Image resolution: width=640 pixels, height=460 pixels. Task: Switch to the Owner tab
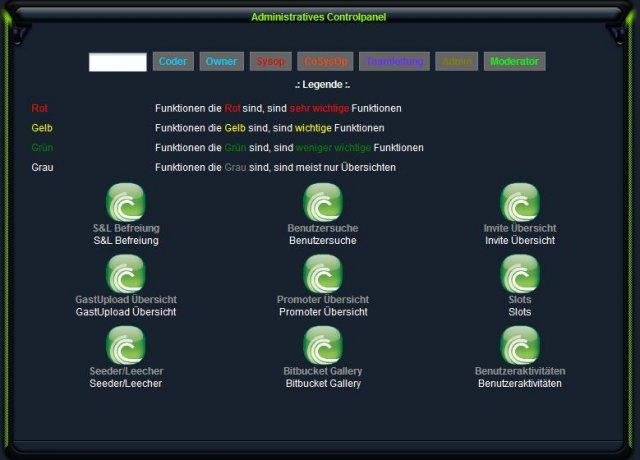click(x=221, y=62)
